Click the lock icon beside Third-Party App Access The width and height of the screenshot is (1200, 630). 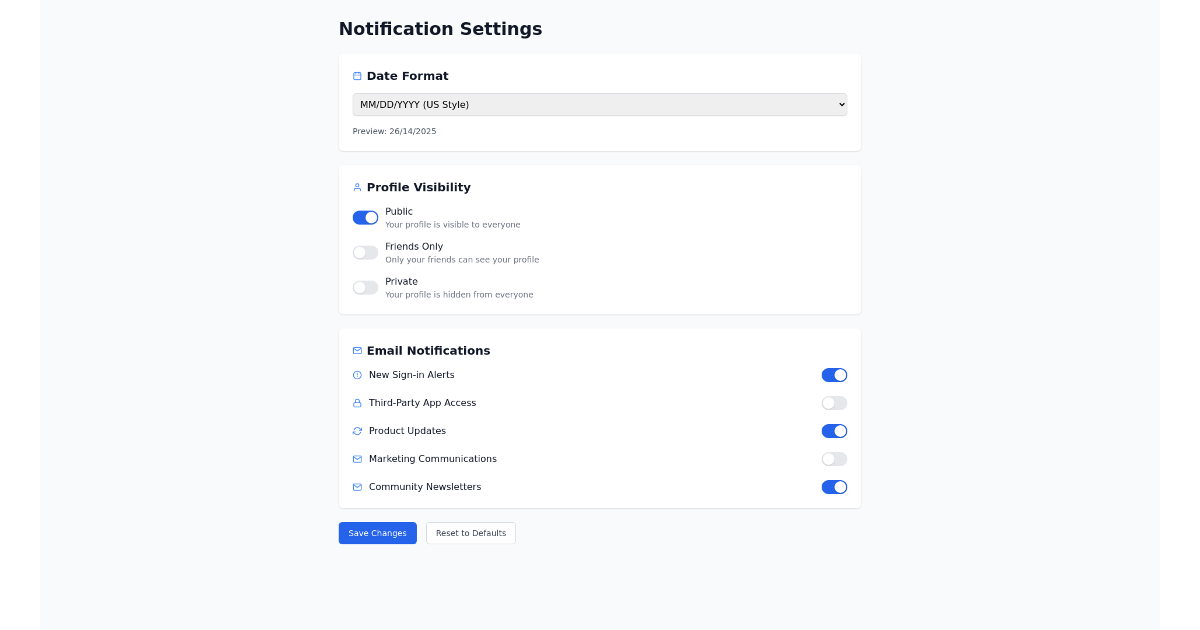(x=357, y=403)
